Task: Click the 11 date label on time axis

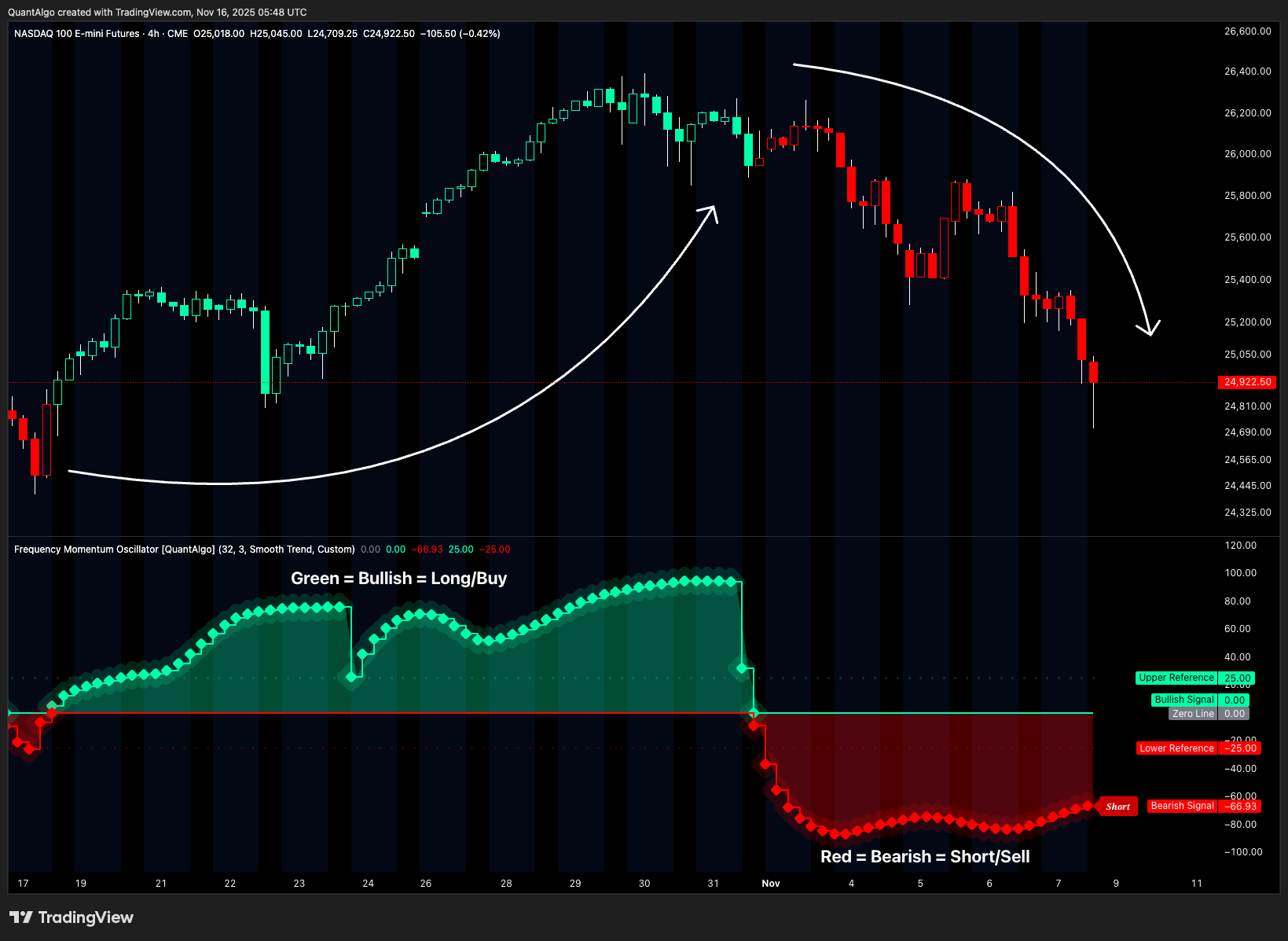Action: coord(1197,884)
